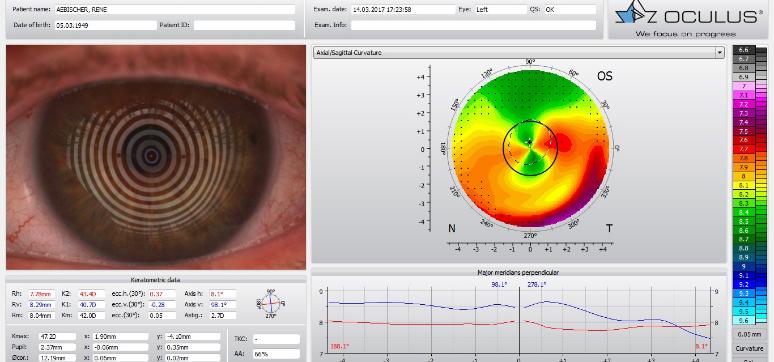Click the Astig. value field
Screen dimensions: 774x362
(223, 315)
